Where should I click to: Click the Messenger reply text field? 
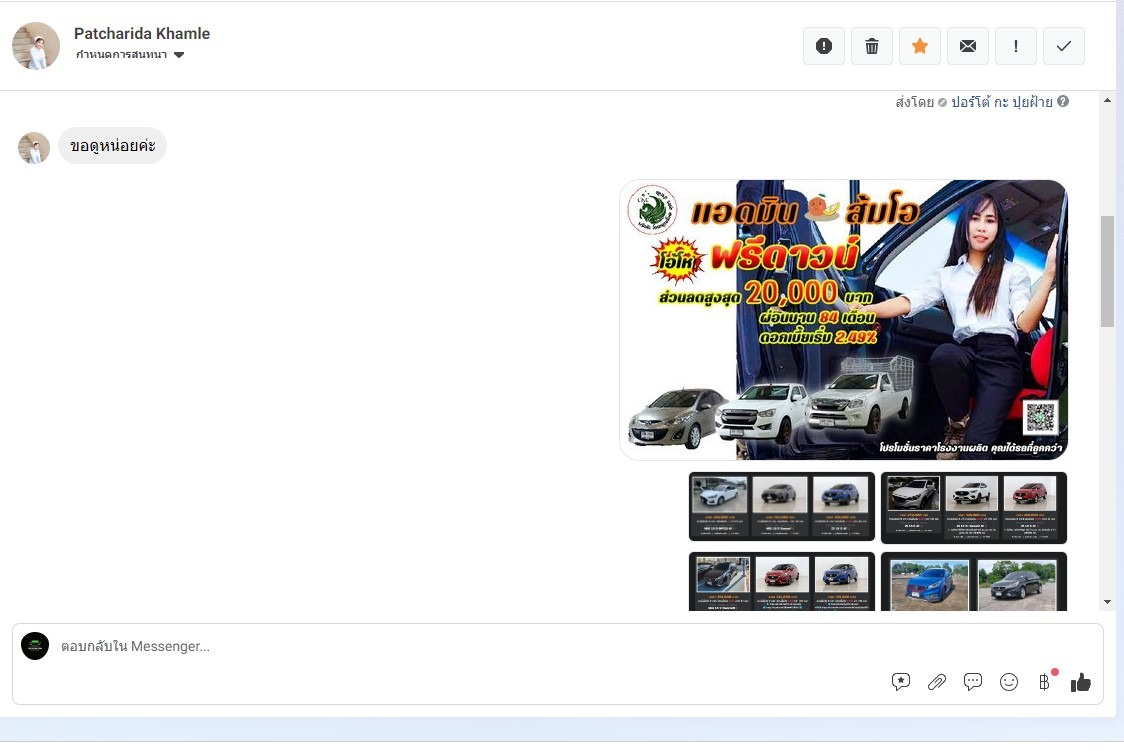pos(450,647)
